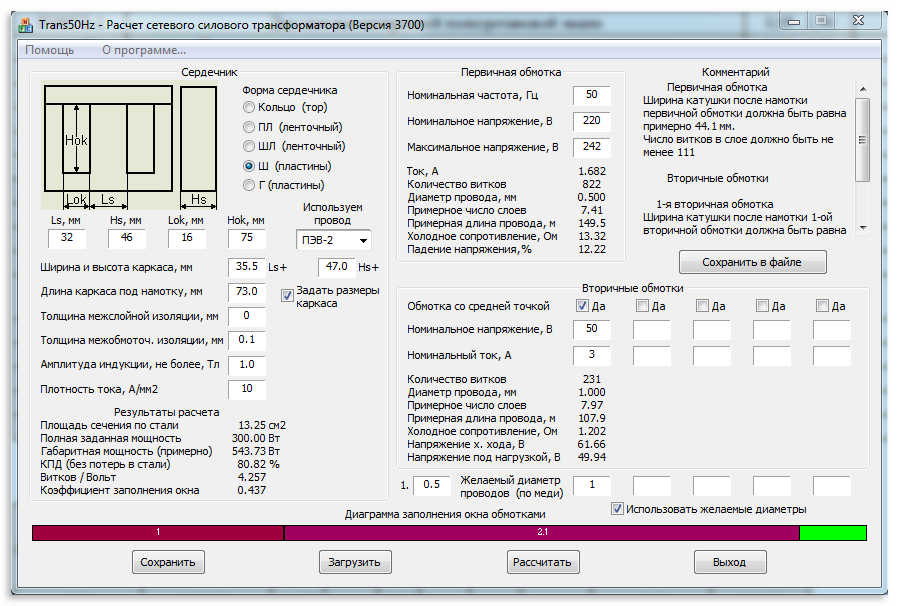The height and width of the screenshot is (606, 899).
Task: Click the Hok, мм input field
Action: point(247,238)
